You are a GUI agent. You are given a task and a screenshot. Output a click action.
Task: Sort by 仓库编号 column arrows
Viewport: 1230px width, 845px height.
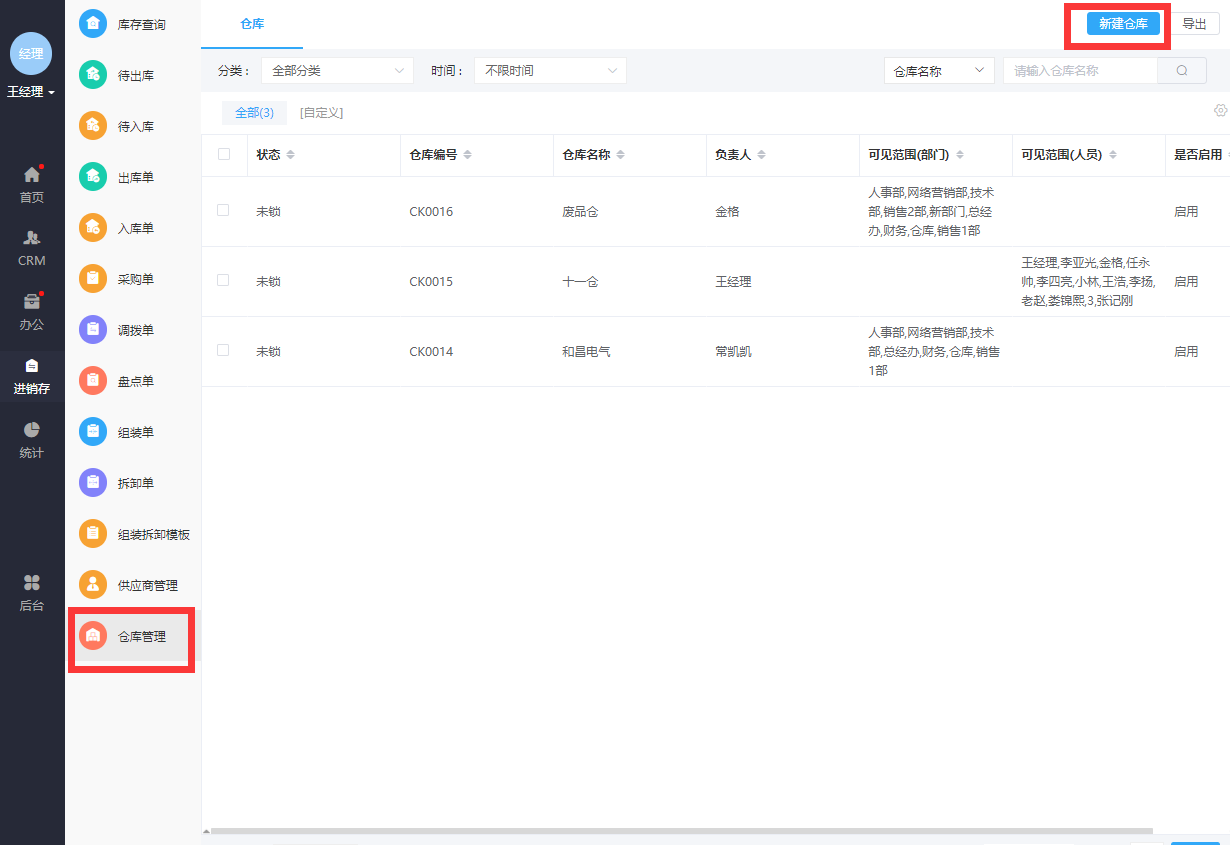tap(467, 155)
